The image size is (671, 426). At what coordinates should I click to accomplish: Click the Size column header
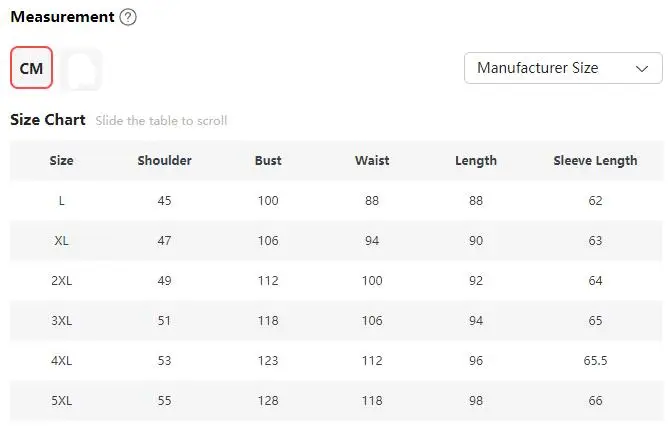[61, 161]
